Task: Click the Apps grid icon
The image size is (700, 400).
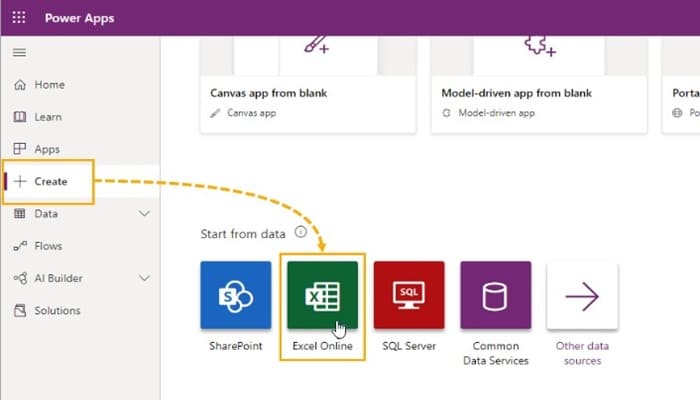Action: pyautogui.click(x=20, y=149)
